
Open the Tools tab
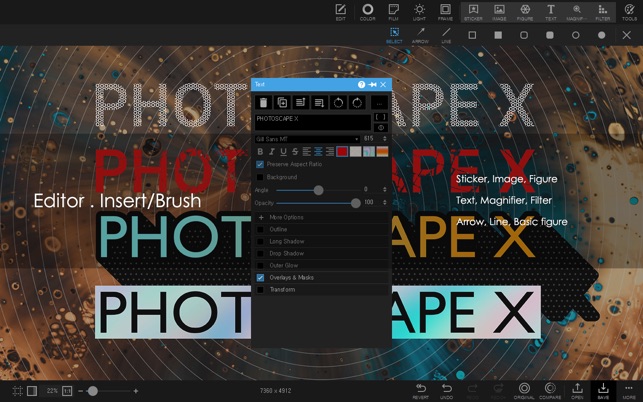click(629, 12)
